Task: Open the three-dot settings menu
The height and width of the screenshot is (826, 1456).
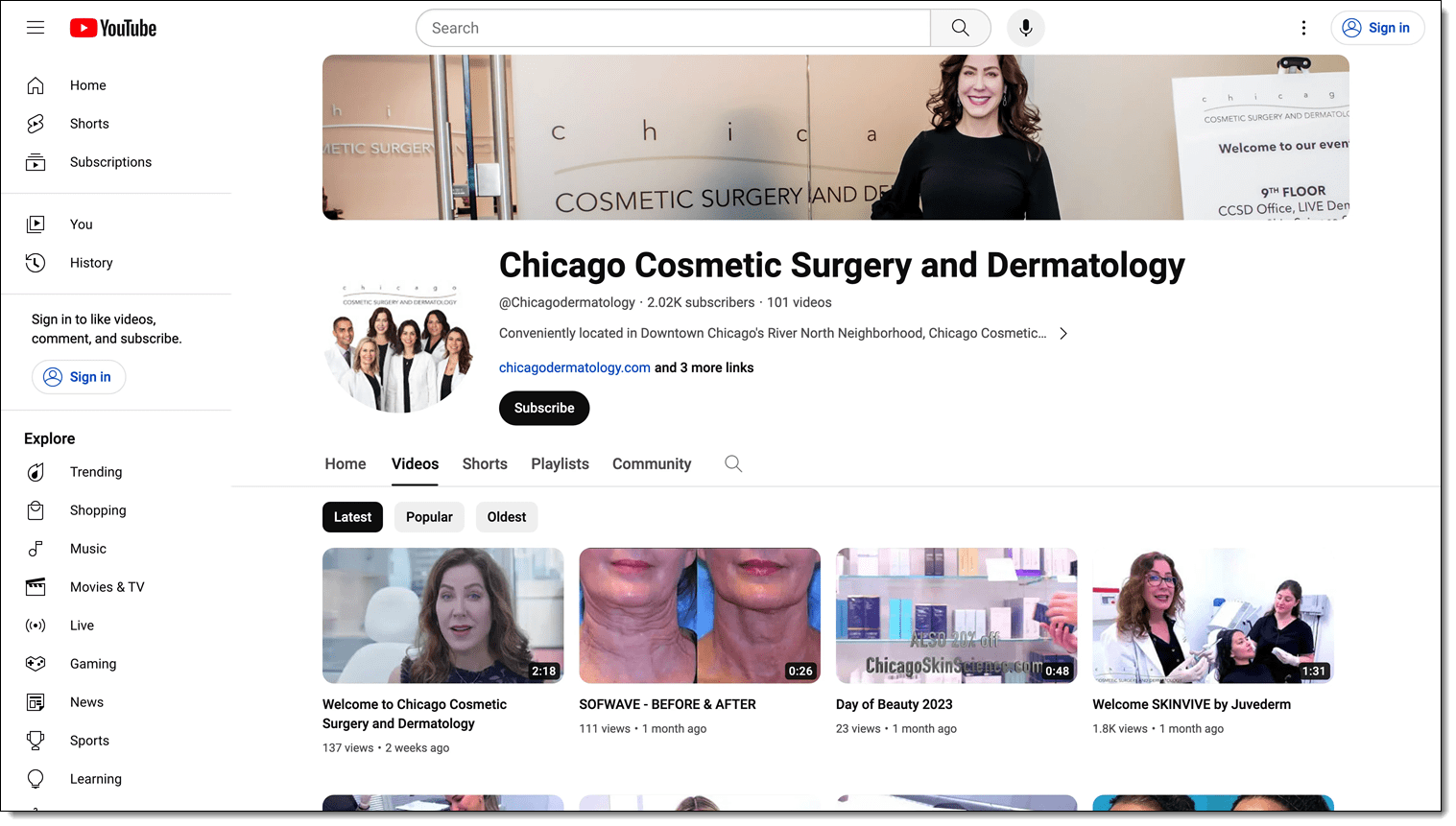Action: pyautogui.click(x=1303, y=28)
